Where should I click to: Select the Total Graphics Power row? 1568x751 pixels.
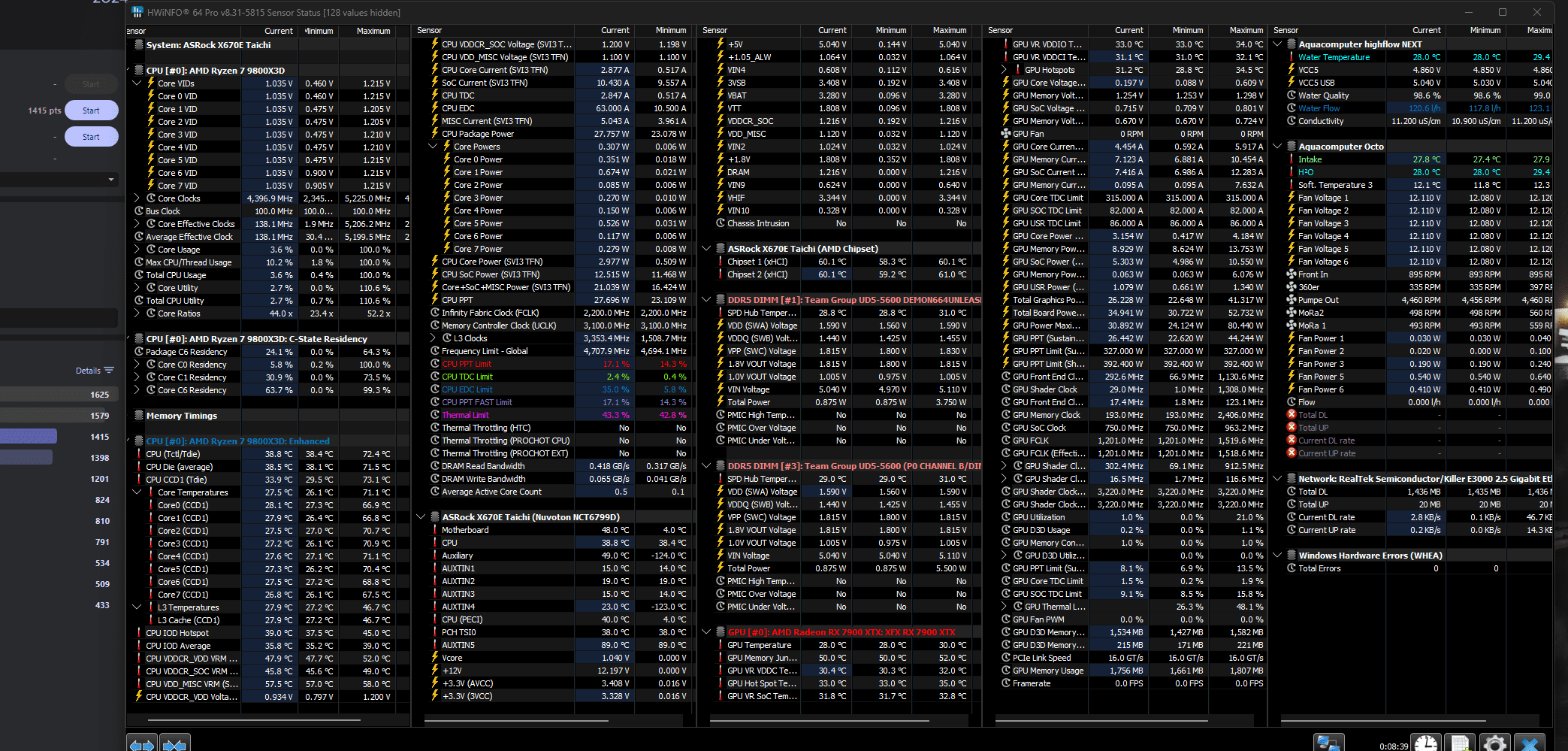point(1132,300)
